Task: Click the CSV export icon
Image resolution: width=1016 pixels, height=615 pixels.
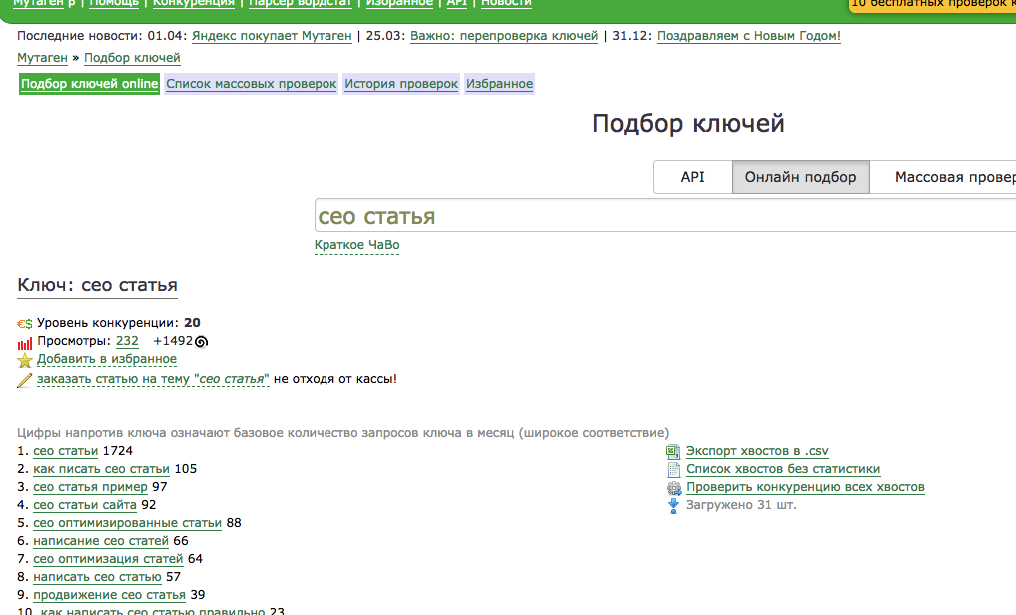Action: pos(672,450)
